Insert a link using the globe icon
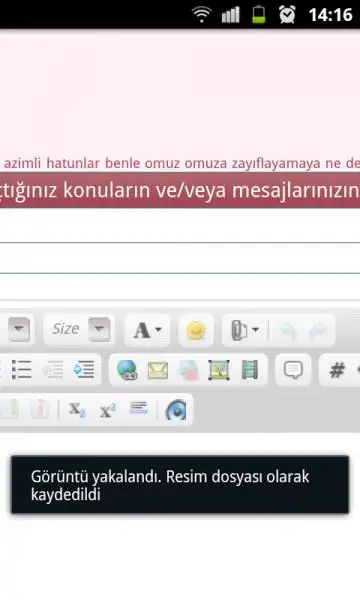The height and width of the screenshot is (600, 360). click(x=127, y=370)
